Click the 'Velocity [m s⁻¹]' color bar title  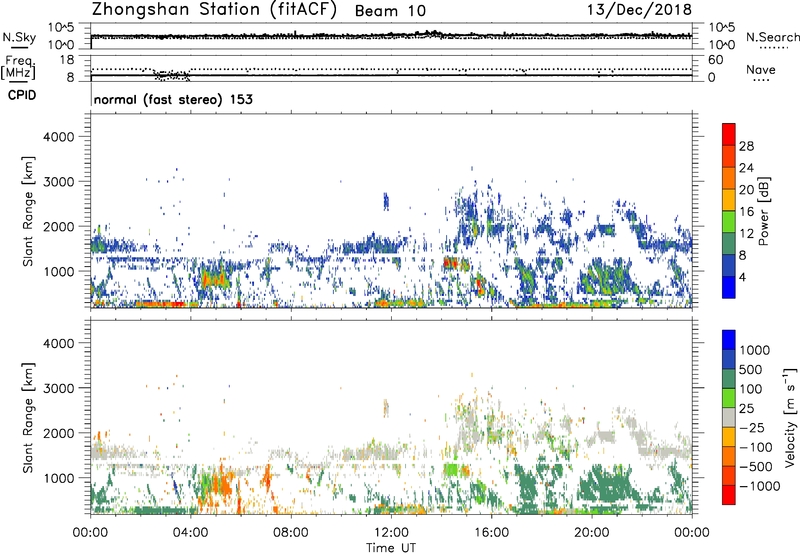[790, 417]
